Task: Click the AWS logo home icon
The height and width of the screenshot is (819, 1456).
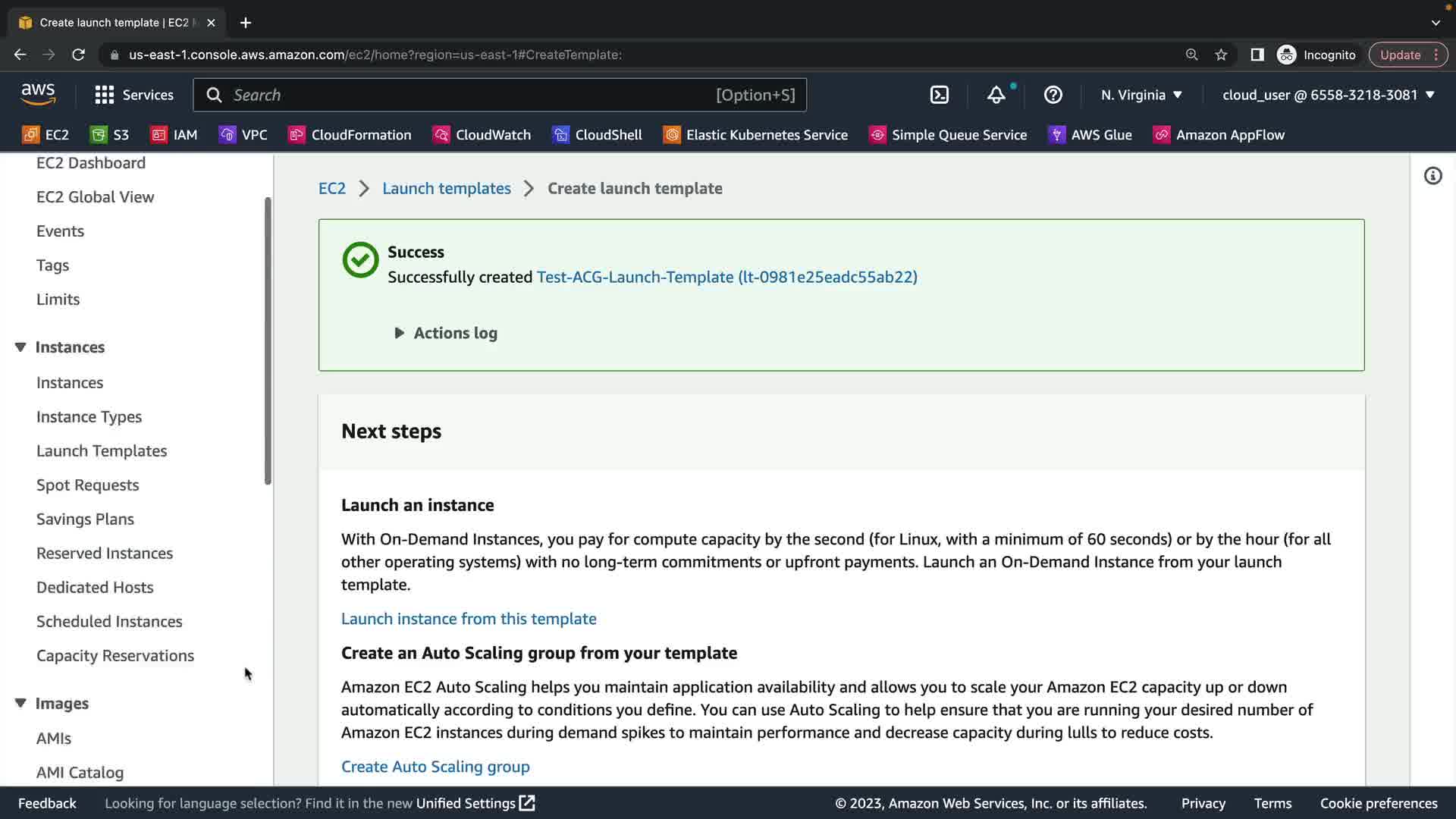Action: pos(38,94)
